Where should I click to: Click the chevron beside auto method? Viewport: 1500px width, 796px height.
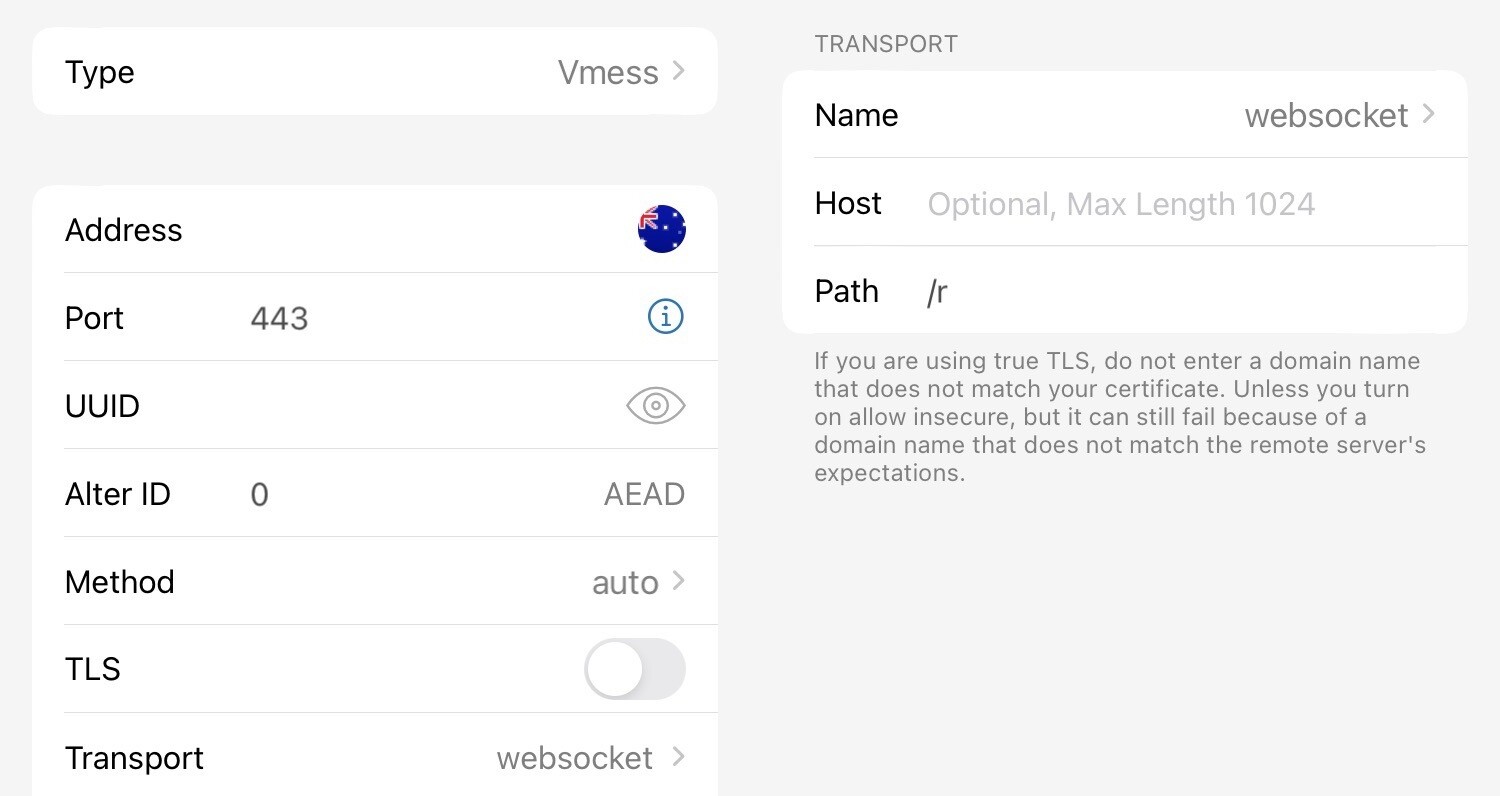click(678, 581)
